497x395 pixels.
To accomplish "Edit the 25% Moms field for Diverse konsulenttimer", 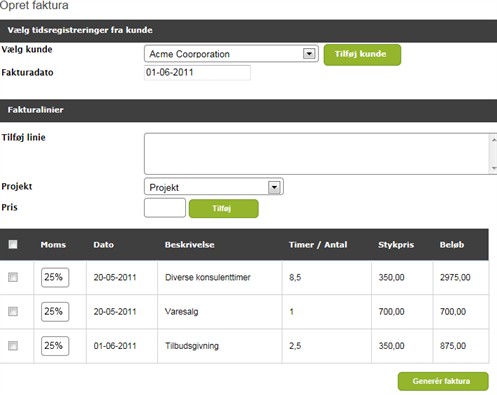I will pyautogui.click(x=55, y=277).
